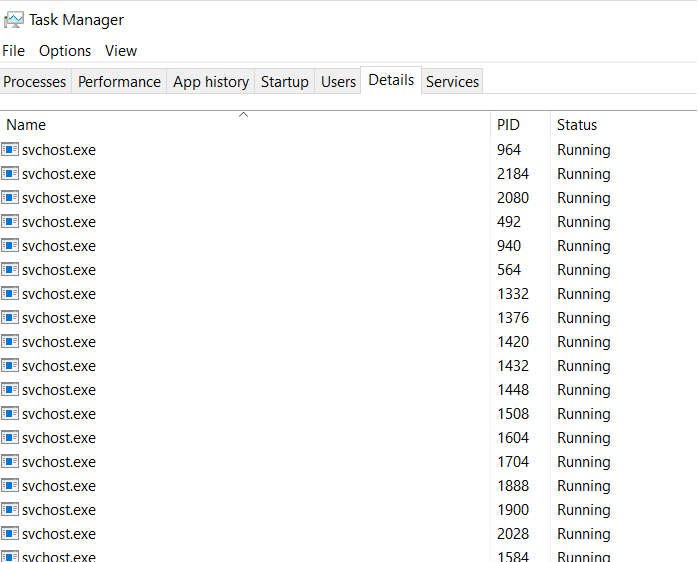Click the icon of svchost.exe PID 1432
This screenshot has height=562, width=698.
click(x=10, y=366)
